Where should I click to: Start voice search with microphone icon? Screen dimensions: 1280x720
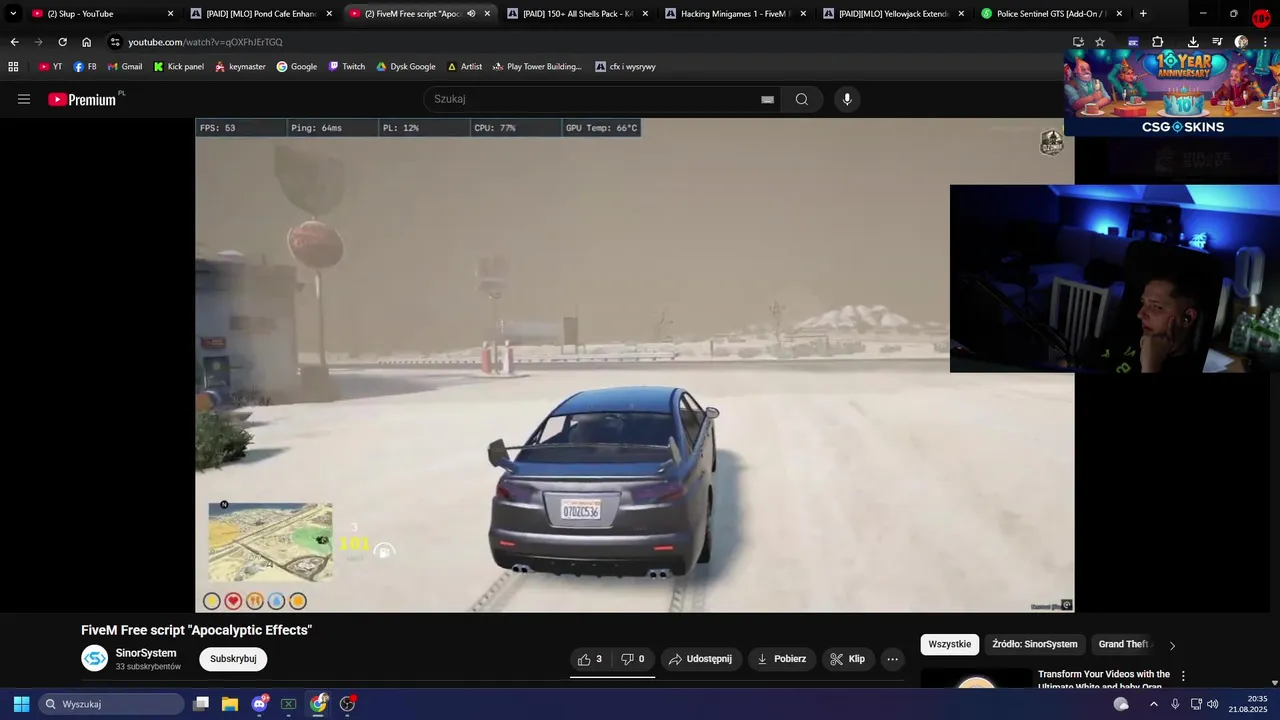(x=847, y=99)
